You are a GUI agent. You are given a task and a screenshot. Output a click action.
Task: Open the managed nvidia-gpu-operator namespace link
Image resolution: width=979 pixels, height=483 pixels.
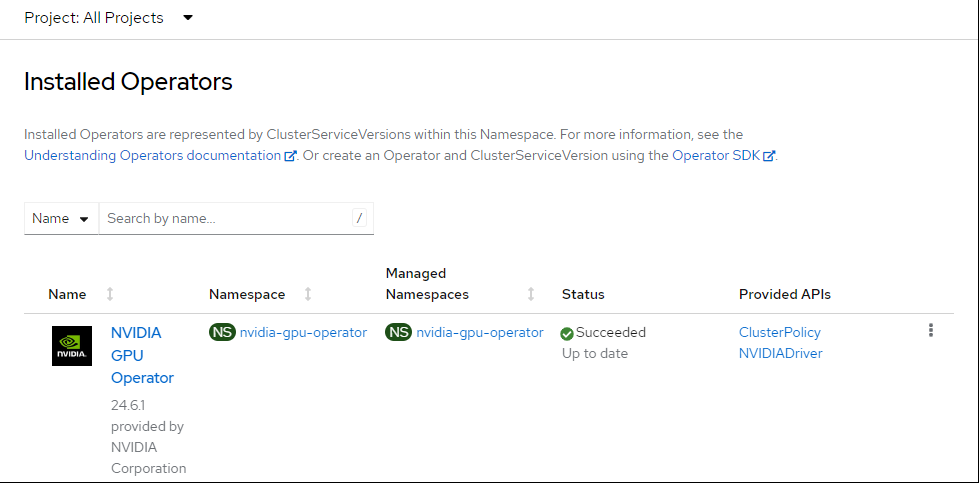[x=480, y=332]
